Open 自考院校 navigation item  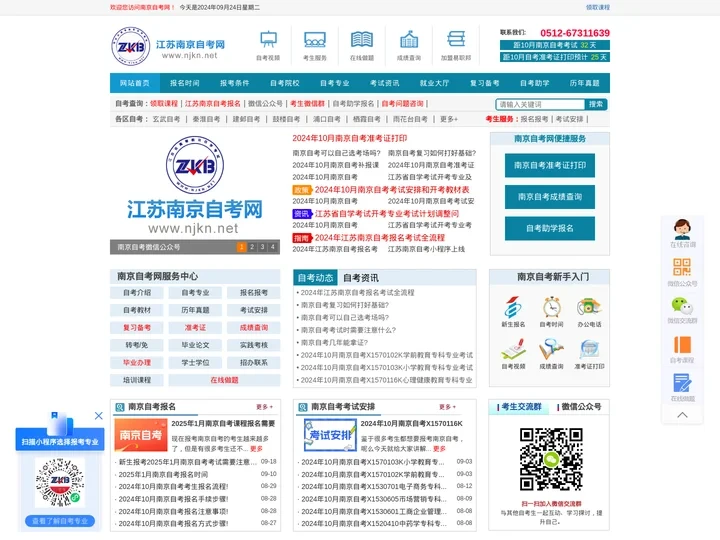tap(285, 83)
